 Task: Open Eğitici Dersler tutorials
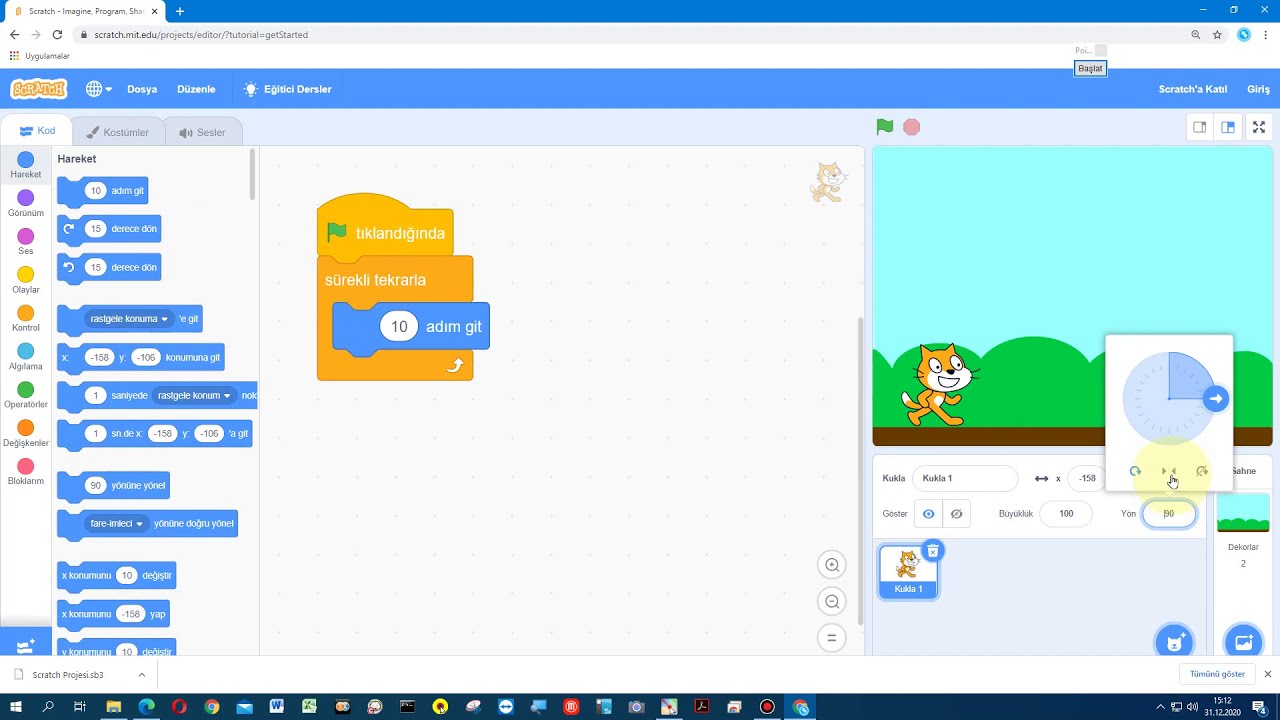point(288,89)
